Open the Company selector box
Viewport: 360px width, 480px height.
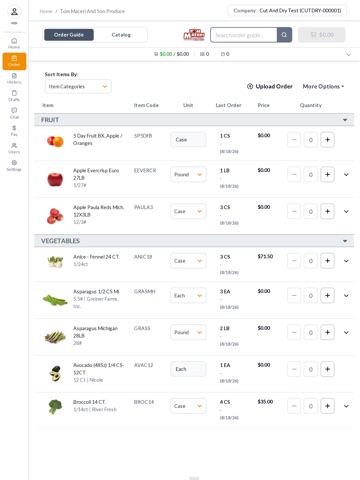coord(287,11)
